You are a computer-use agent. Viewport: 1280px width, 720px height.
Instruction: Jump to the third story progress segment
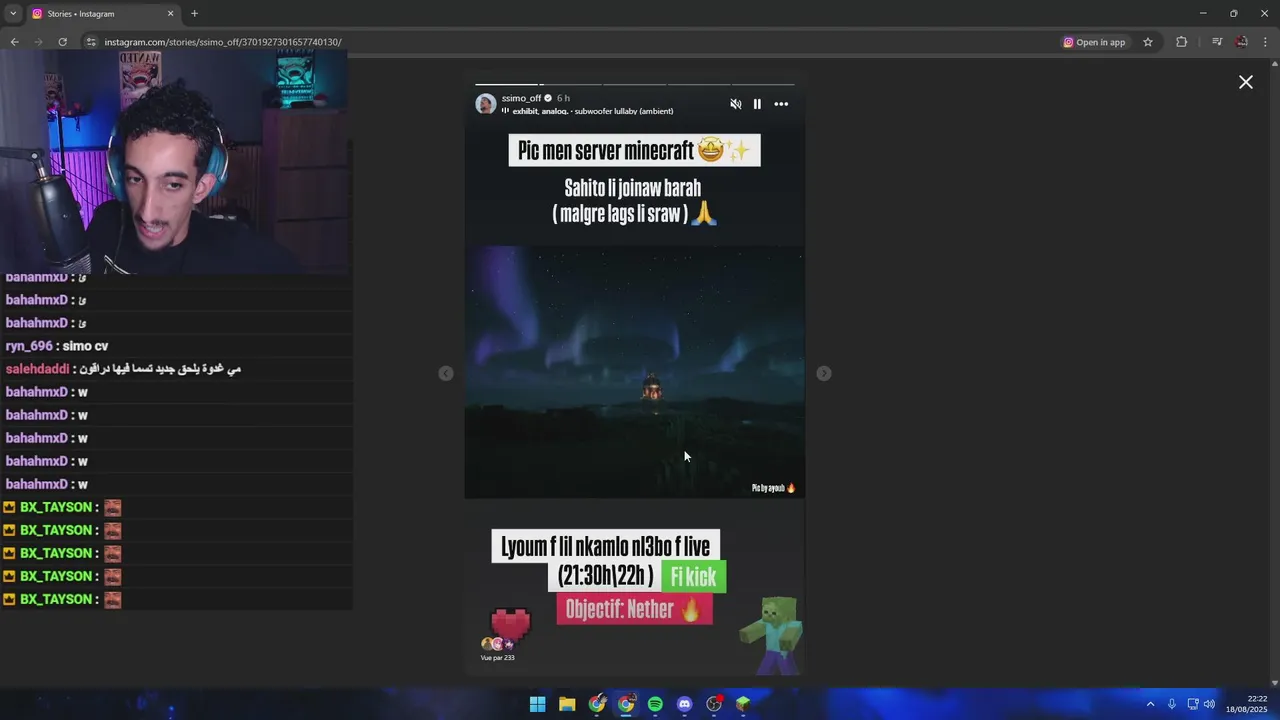click(x=635, y=84)
